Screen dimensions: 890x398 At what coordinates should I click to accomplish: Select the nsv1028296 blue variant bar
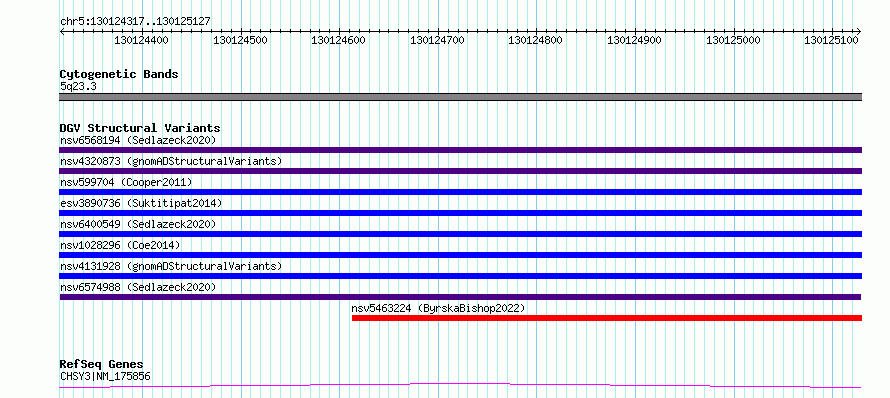[460, 255]
